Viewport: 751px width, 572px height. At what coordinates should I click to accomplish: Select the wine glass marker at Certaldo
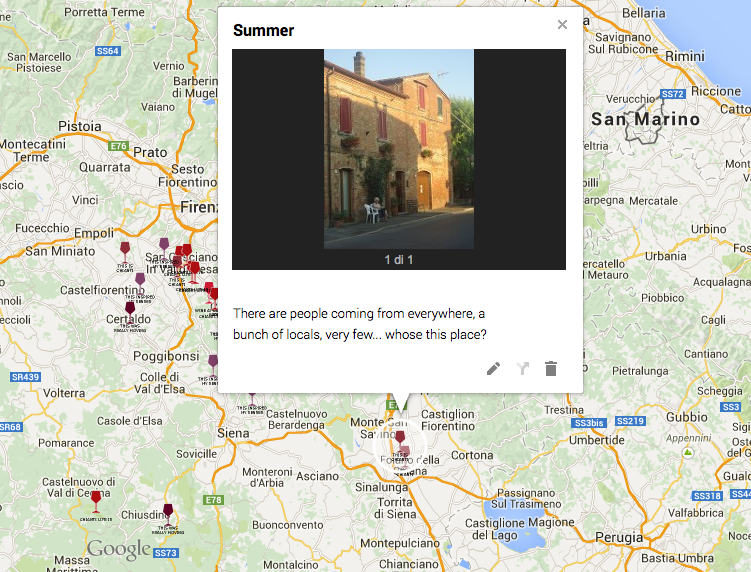pos(130,312)
